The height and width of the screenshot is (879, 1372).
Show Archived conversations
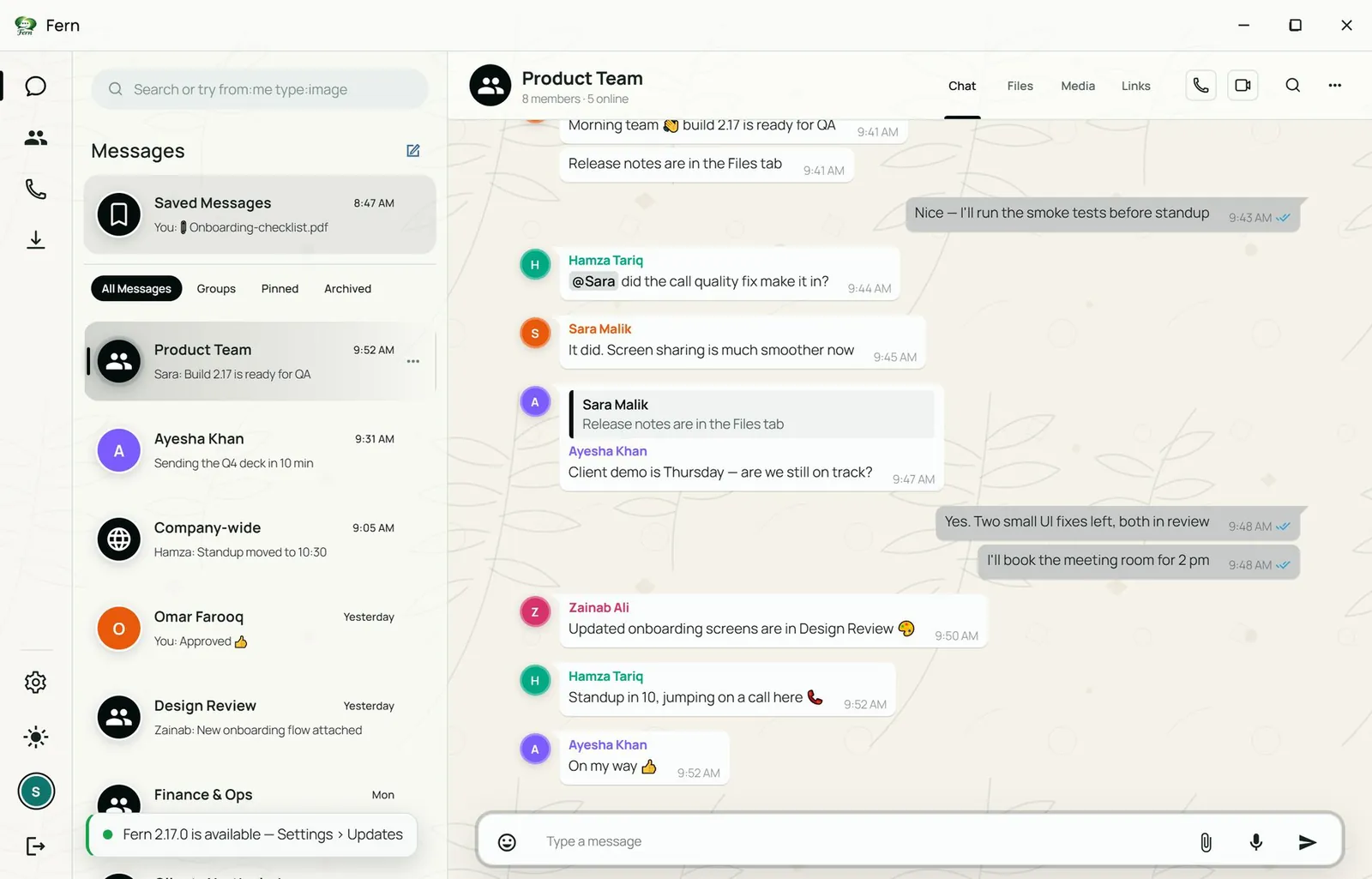click(347, 289)
